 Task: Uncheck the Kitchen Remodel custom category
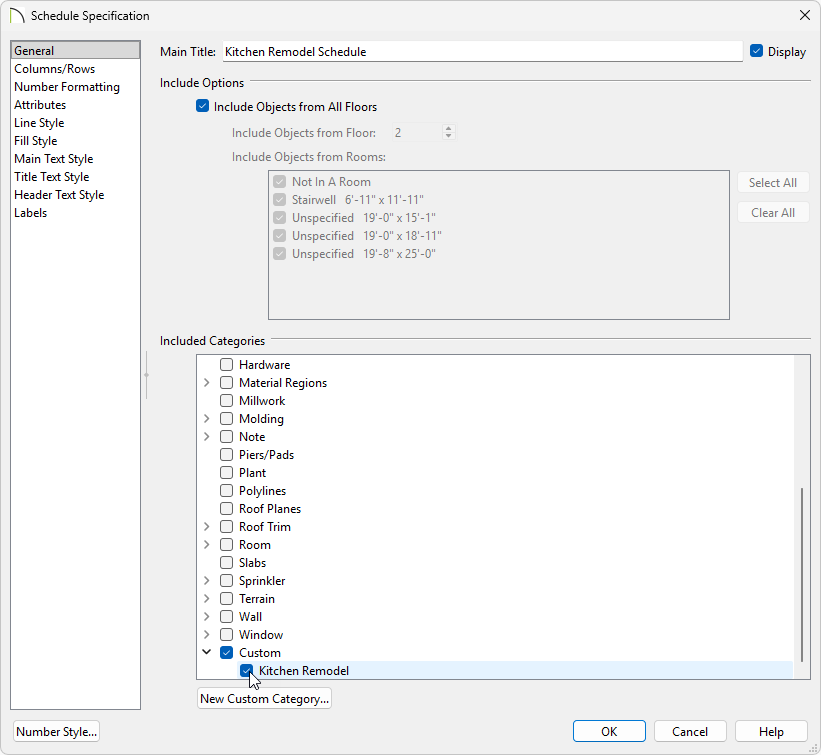point(247,671)
